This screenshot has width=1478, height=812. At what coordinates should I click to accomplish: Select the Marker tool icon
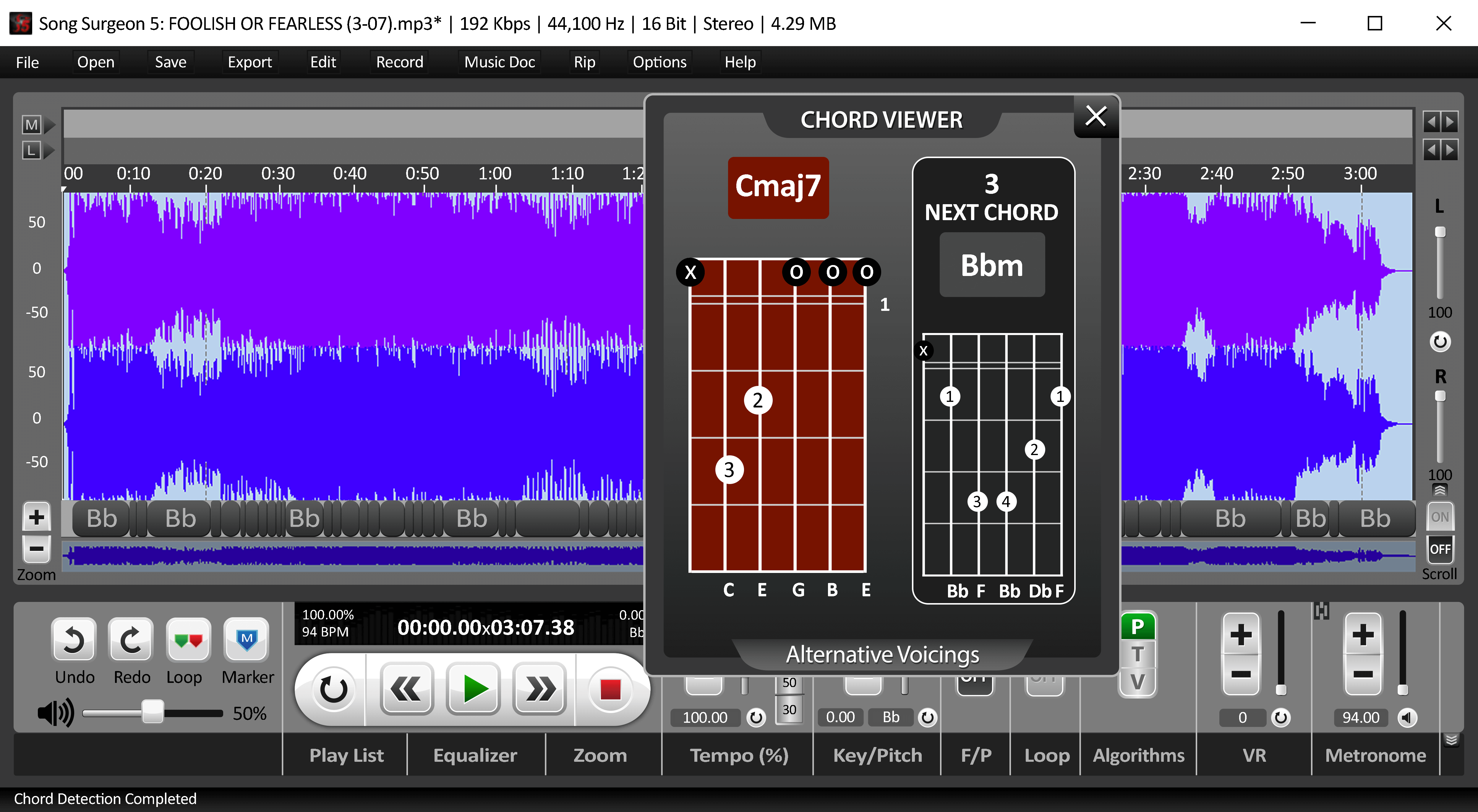[x=247, y=641]
